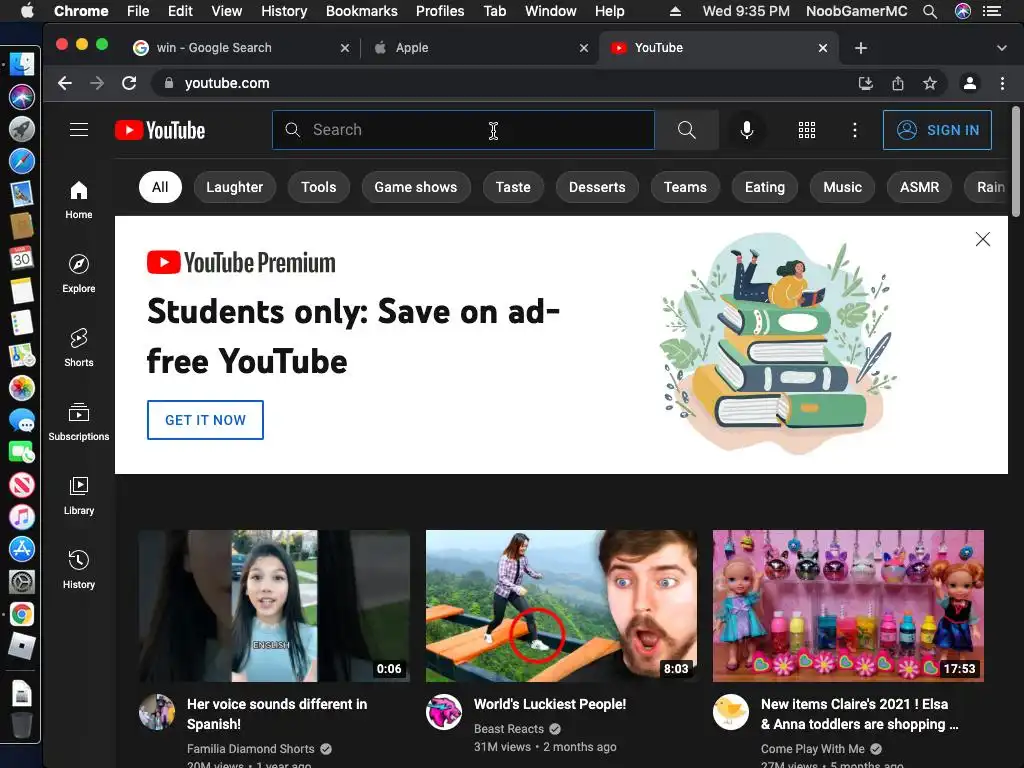This screenshot has height=768, width=1024.
Task: Open Spotlight search in menu bar
Action: [930, 11]
